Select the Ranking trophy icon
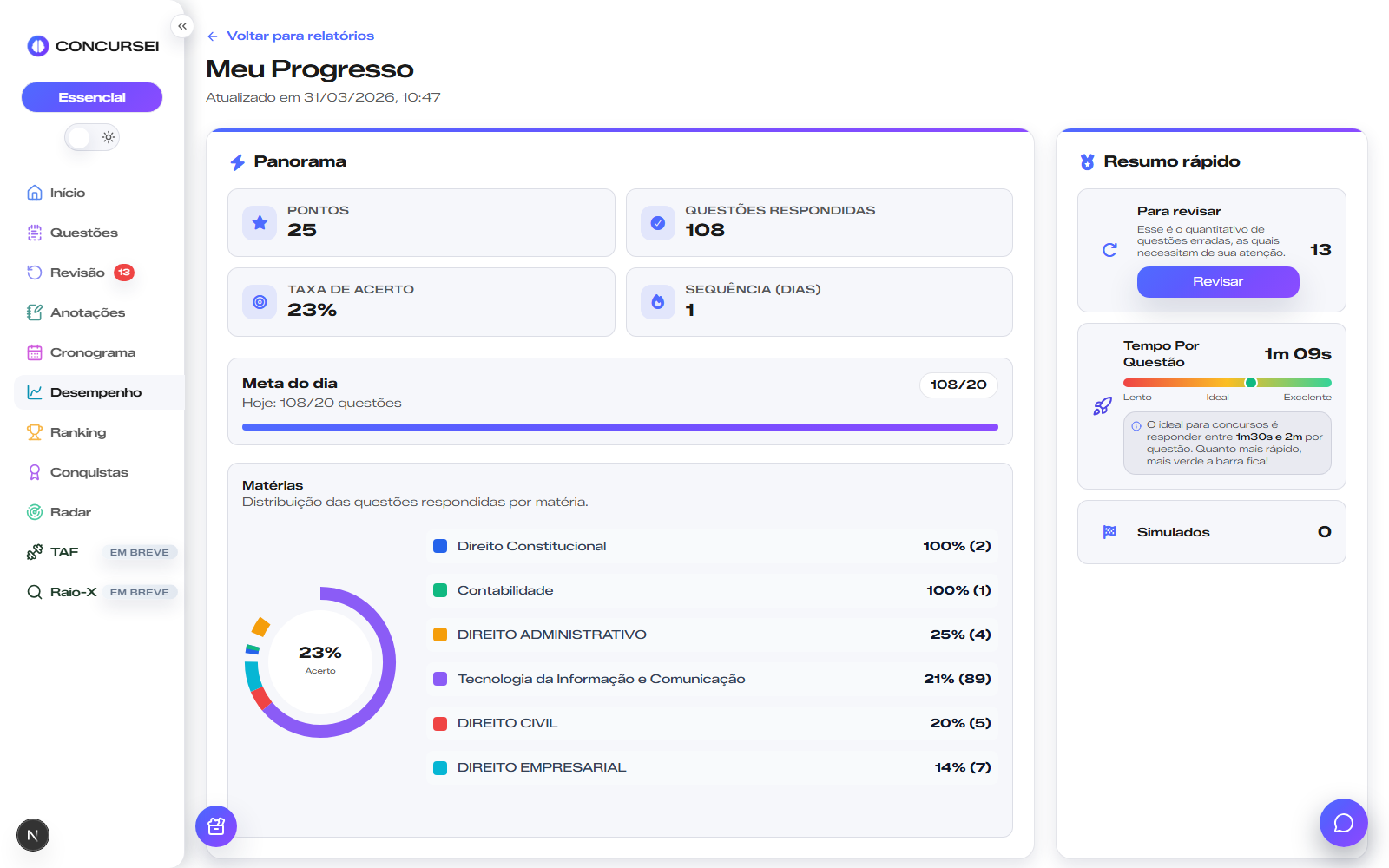 [34, 431]
